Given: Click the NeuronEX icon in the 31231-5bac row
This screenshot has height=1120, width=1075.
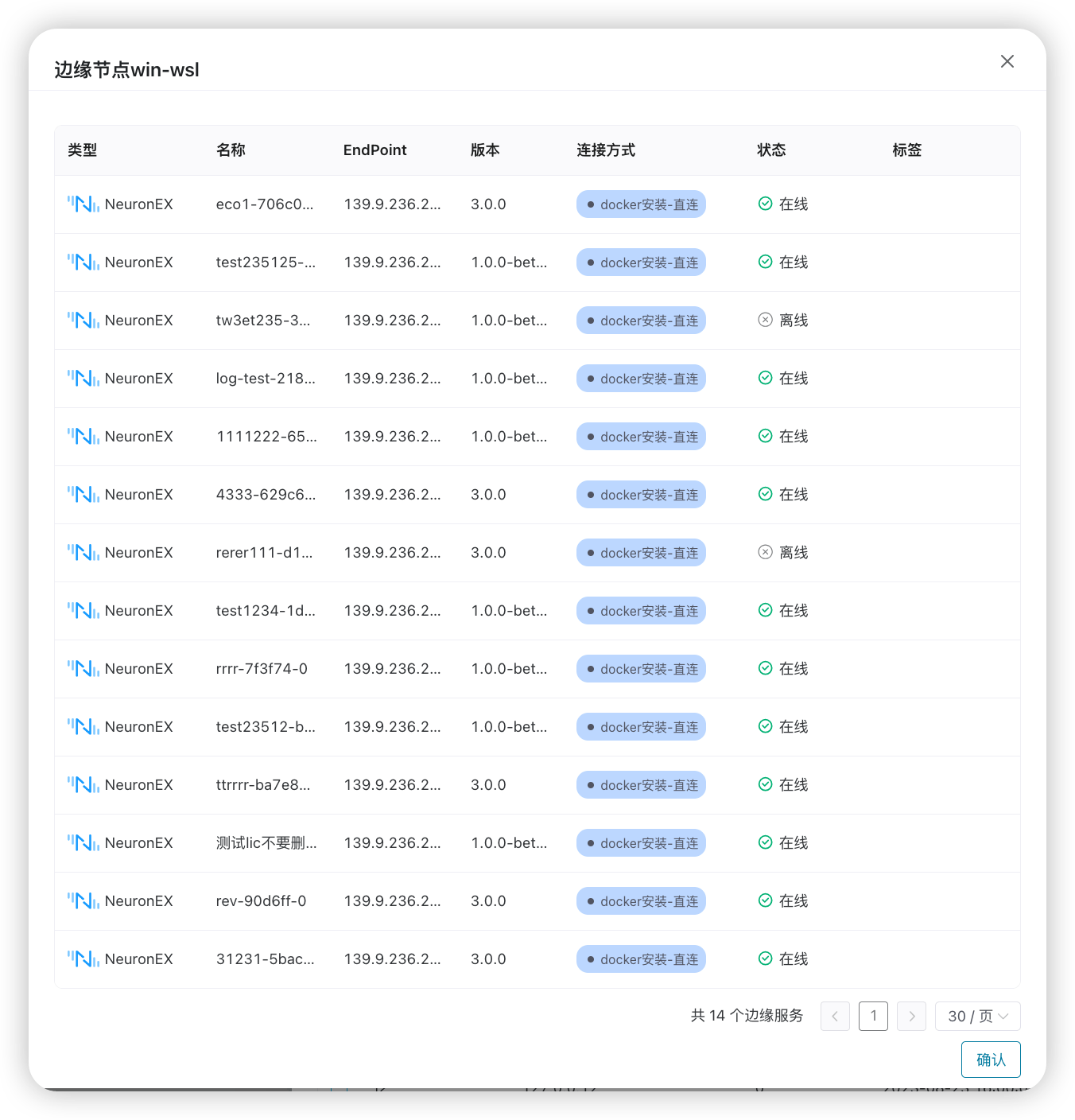Looking at the screenshot, I should pyautogui.click(x=83, y=959).
